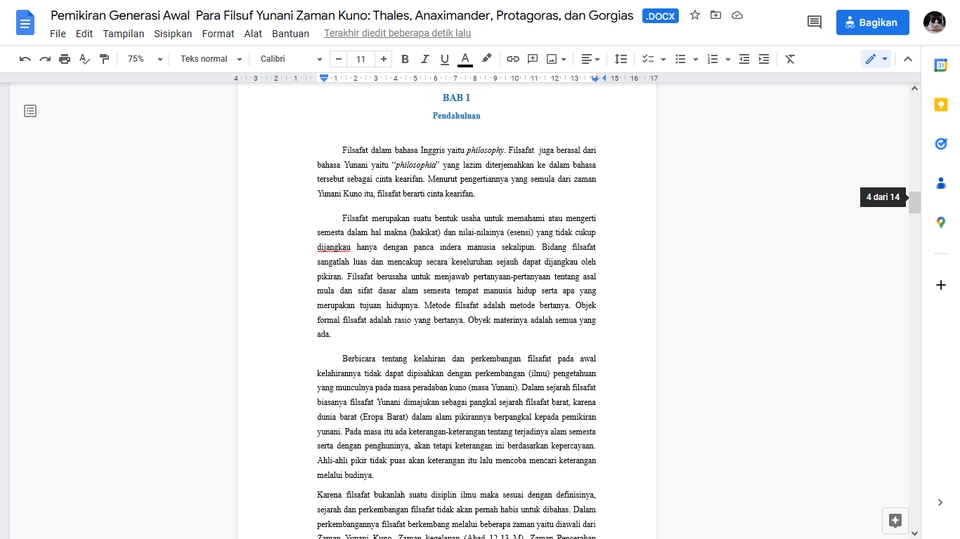The width and height of the screenshot is (960, 539).
Task: Open the editing mode pencil dropdown
Action: (876, 59)
